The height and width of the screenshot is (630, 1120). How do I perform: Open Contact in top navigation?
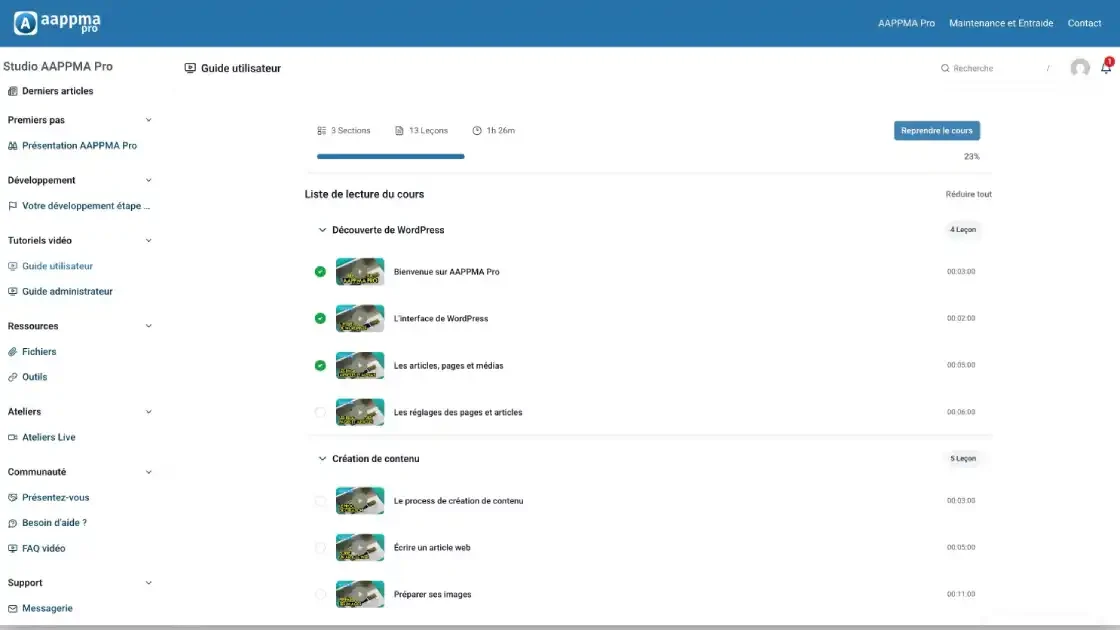pyautogui.click(x=1084, y=23)
